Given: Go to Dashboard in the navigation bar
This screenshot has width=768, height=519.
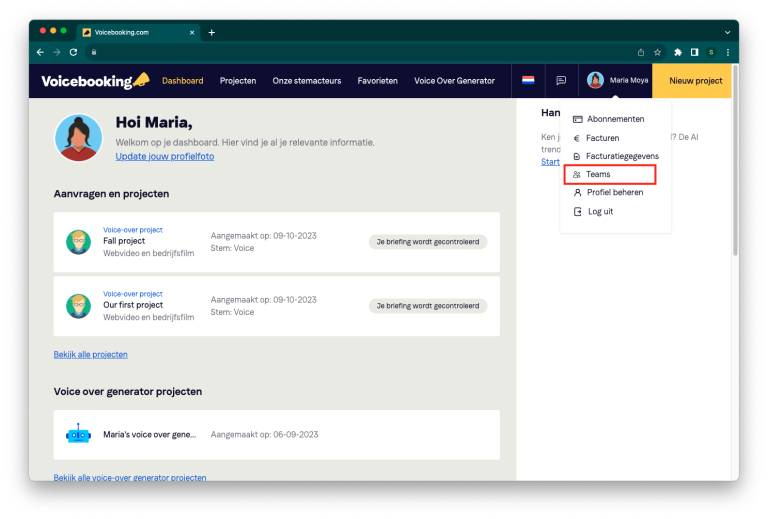Looking at the screenshot, I should pos(183,81).
